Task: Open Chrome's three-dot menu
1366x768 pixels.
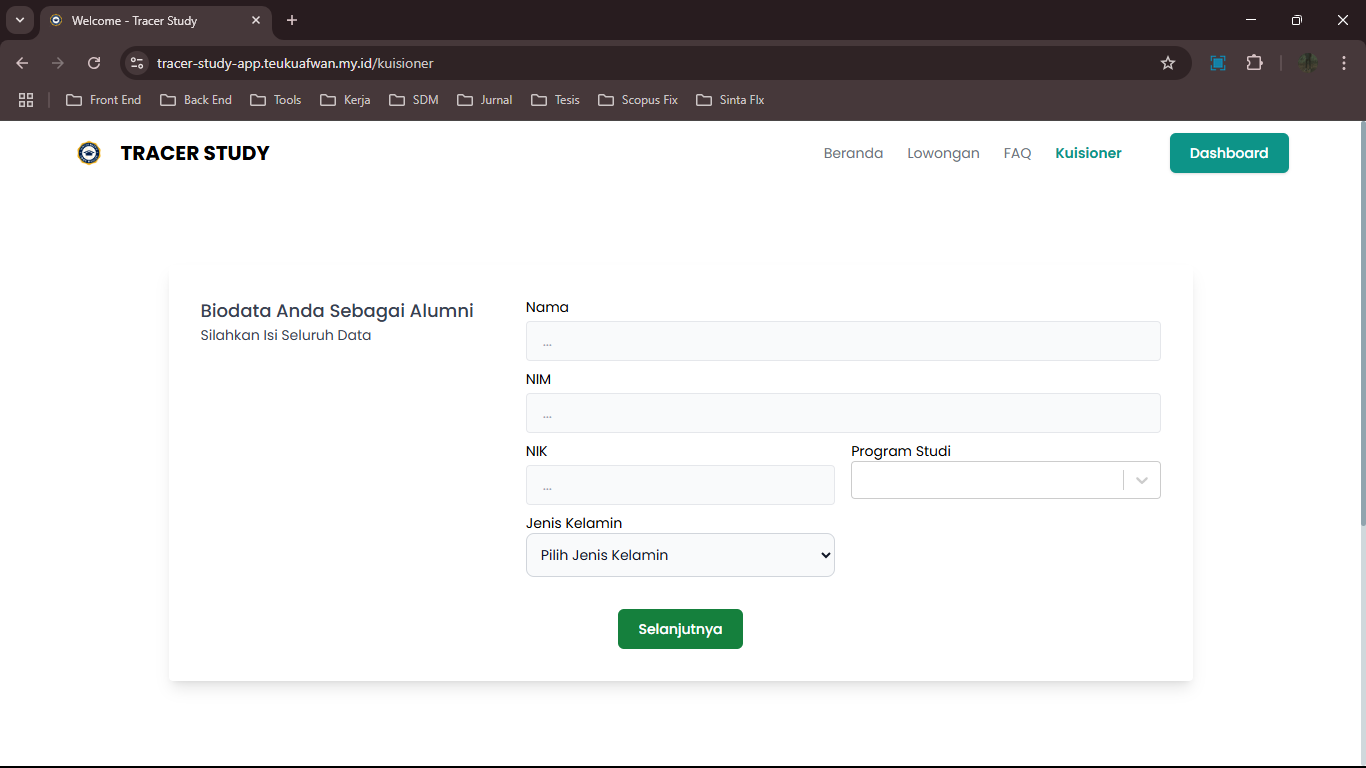Action: coord(1344,63)
